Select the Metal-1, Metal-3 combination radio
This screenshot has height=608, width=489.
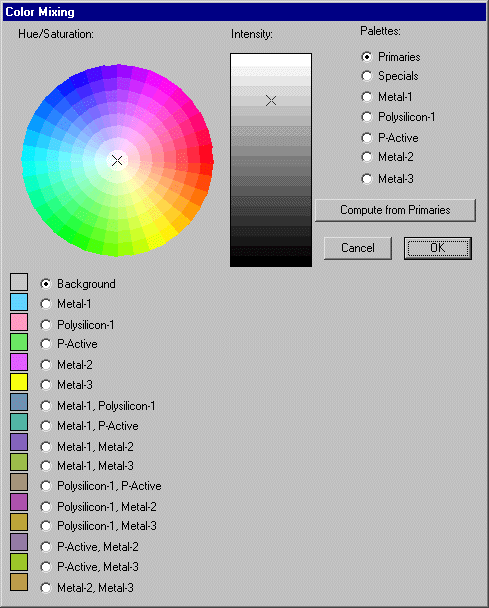46,466
